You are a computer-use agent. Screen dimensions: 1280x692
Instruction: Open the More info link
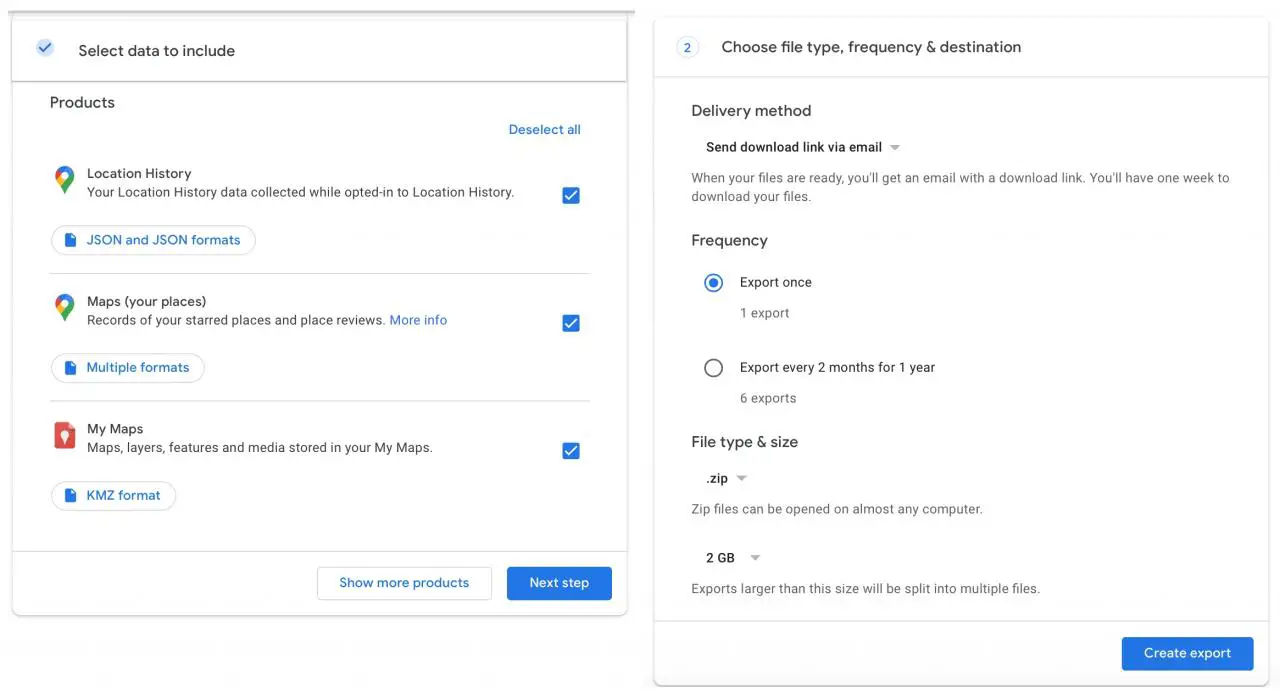(x=418, y=321)
